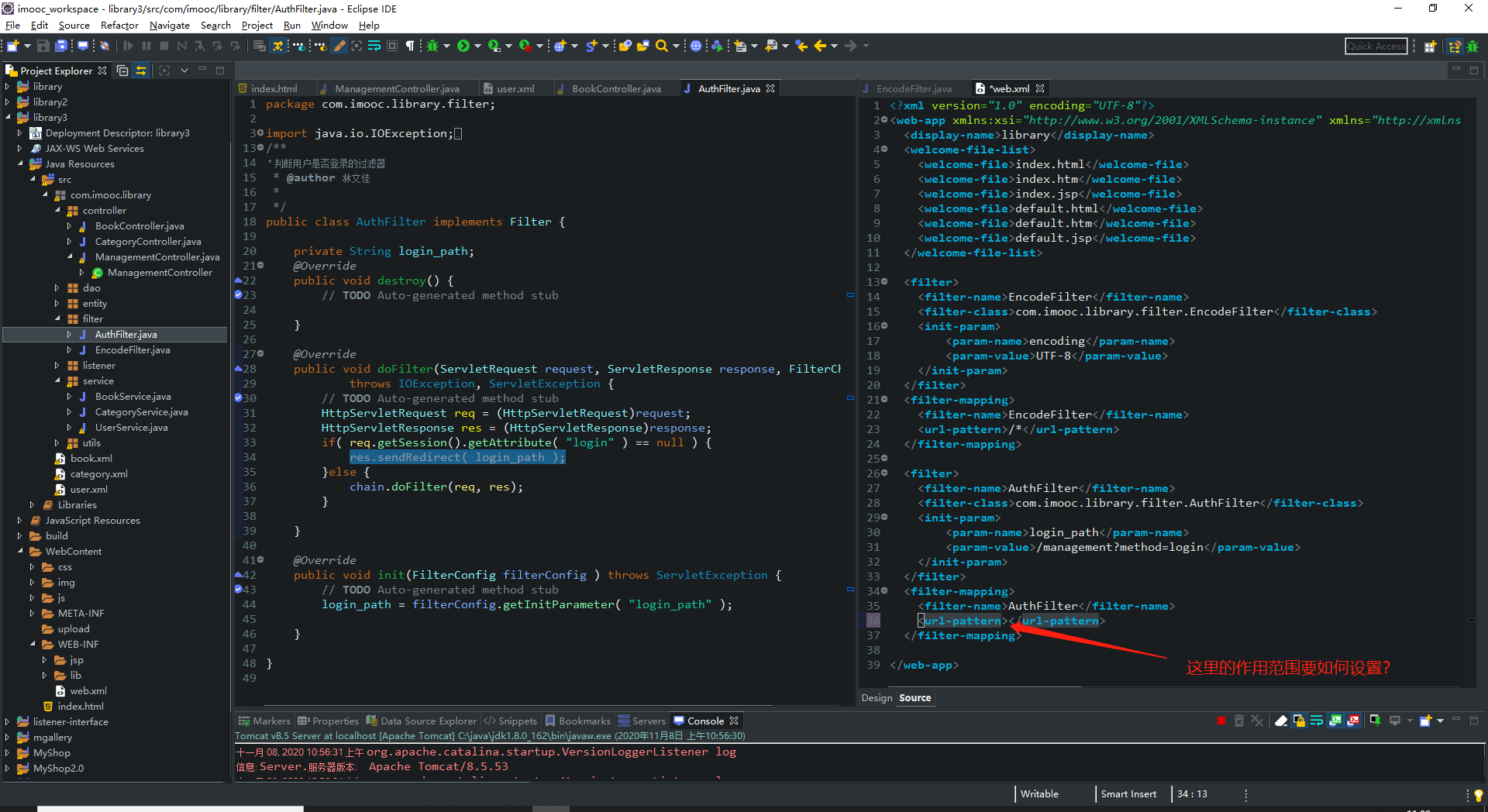
Task: Select web.xml under WEB-INF
Action: click(88, 691)
